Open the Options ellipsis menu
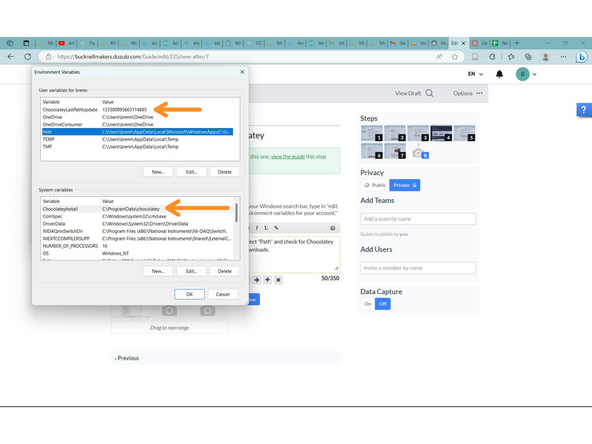 point(479,93)
